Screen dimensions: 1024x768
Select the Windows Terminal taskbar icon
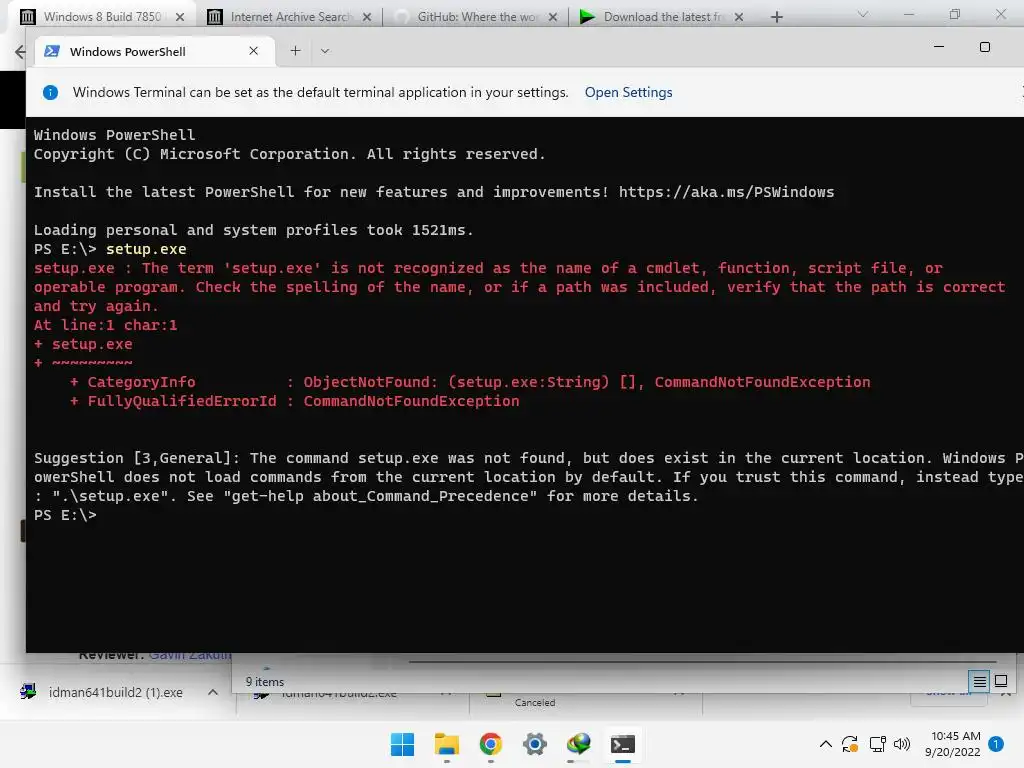[x=622, y=744]
